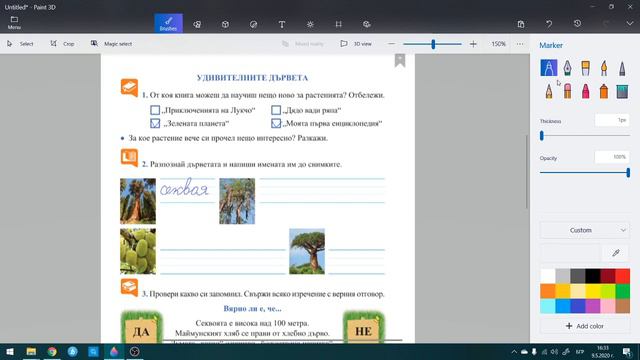The height and width of the screenshot is (360, 640).
Task: Open the Effects tab
Action: pyautogui.click(x=310, y=24)
